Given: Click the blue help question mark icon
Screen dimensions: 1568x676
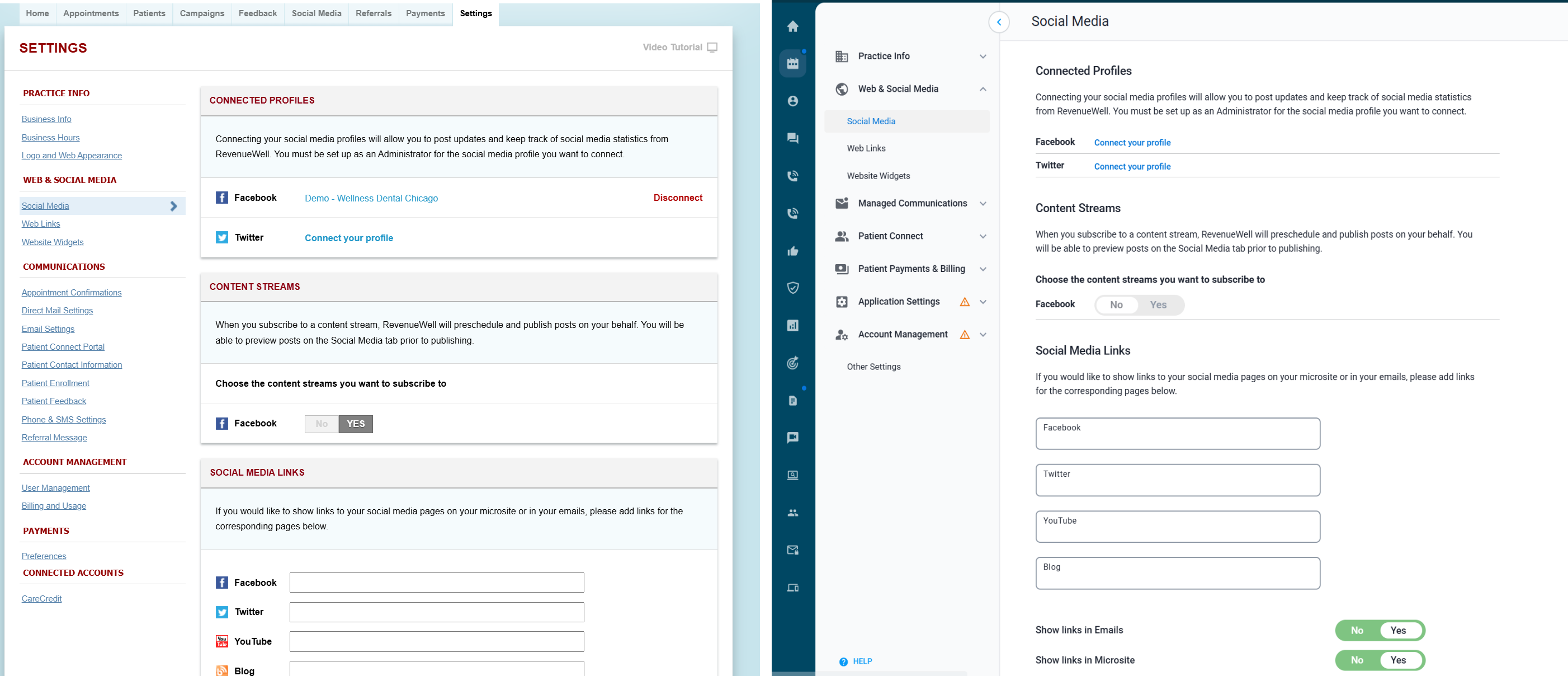Looking at the screenshot, I should [843, 661].
